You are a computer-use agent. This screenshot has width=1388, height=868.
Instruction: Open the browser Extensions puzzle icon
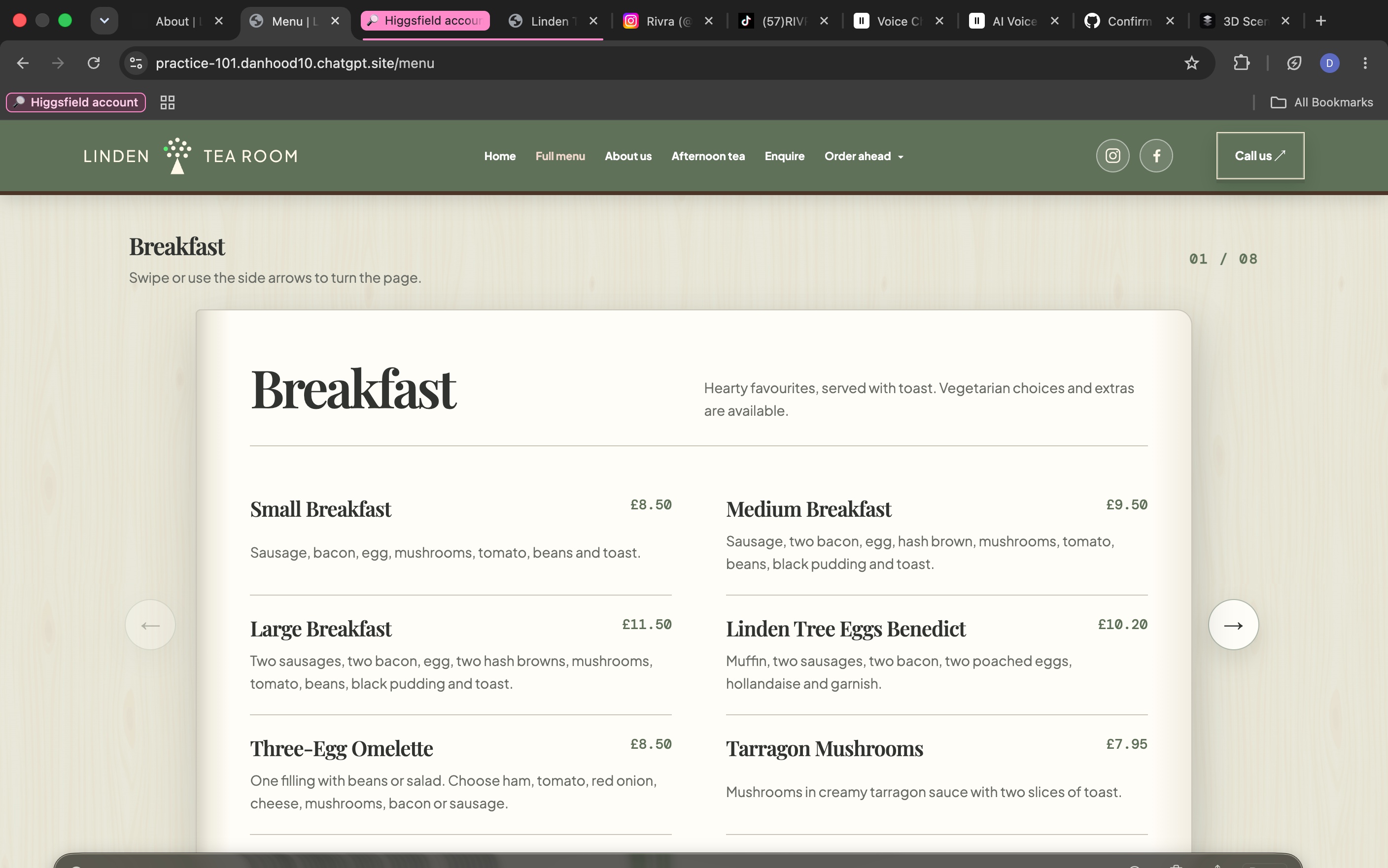[1241, 63]
